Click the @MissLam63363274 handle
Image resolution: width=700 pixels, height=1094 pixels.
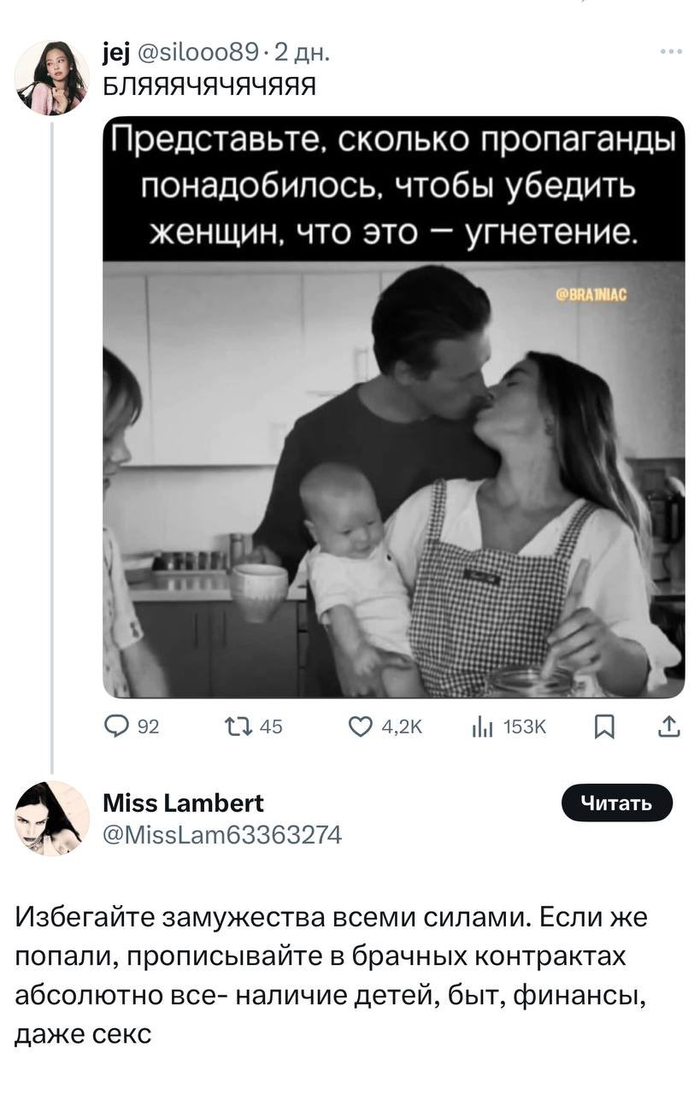tap(223, 833)
